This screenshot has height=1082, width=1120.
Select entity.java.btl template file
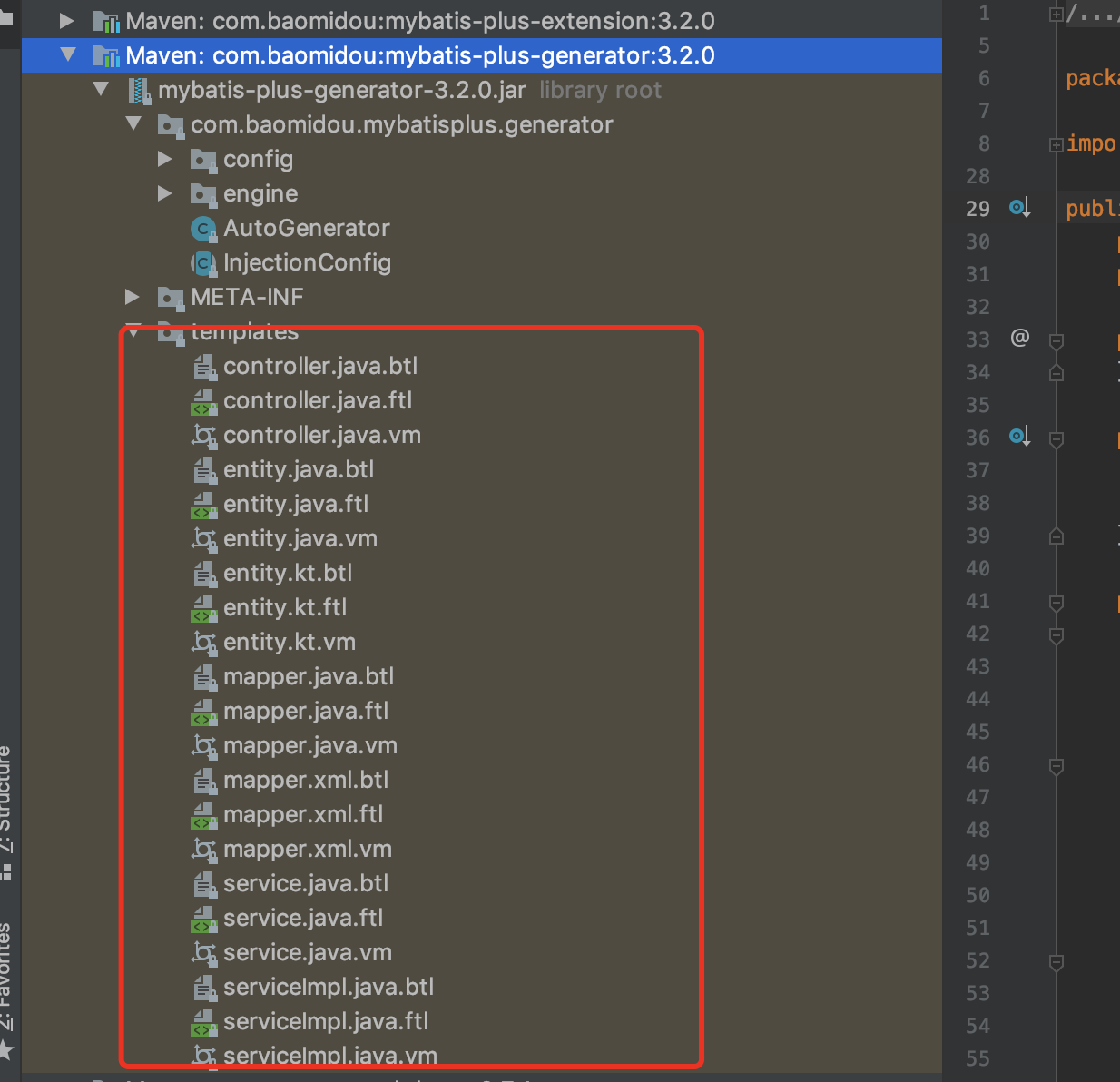tap(299, 469)
